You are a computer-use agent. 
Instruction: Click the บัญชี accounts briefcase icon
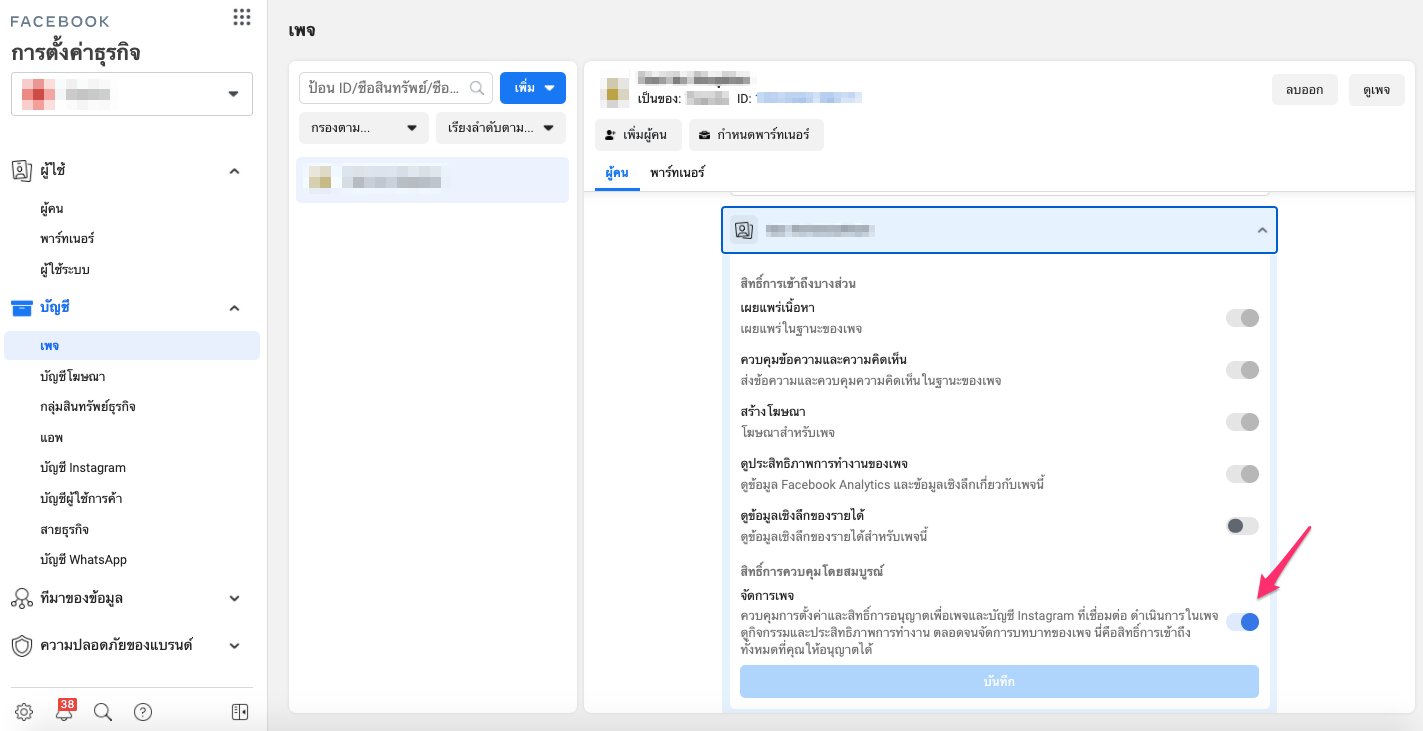[22, 308]
